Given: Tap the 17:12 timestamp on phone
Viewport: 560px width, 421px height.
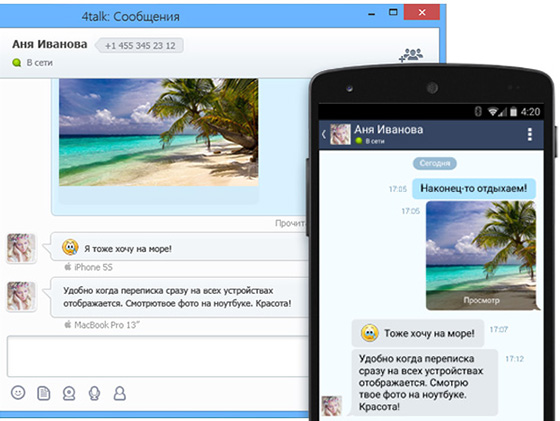Looking at the screenshot, I should coord(515,359).
